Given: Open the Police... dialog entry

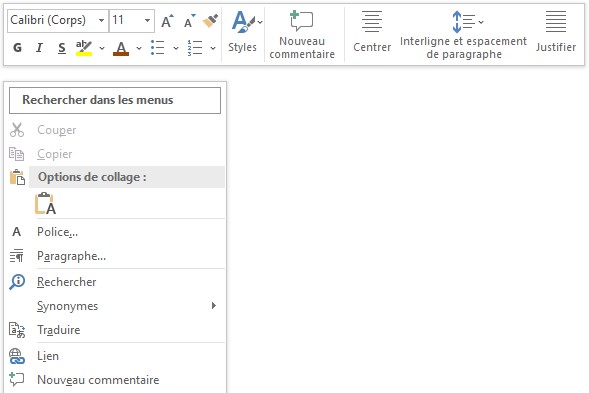Looking at the screenshot, I should coord(115,232).
